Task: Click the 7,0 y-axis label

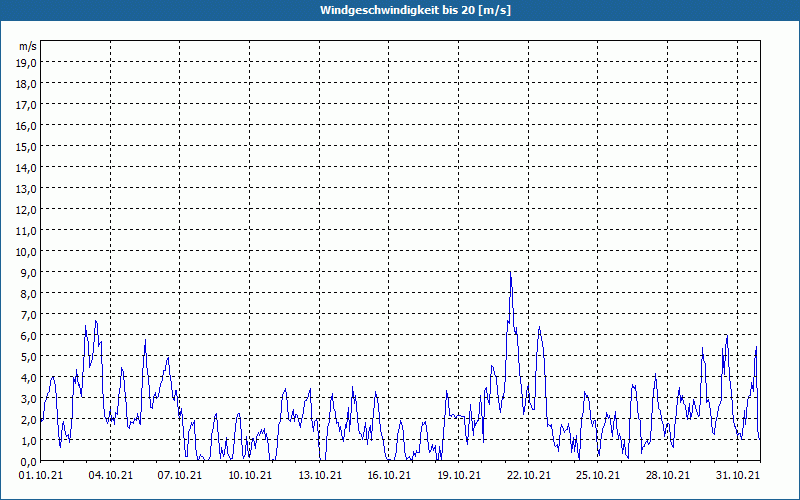Action: [x=29, y=315]
